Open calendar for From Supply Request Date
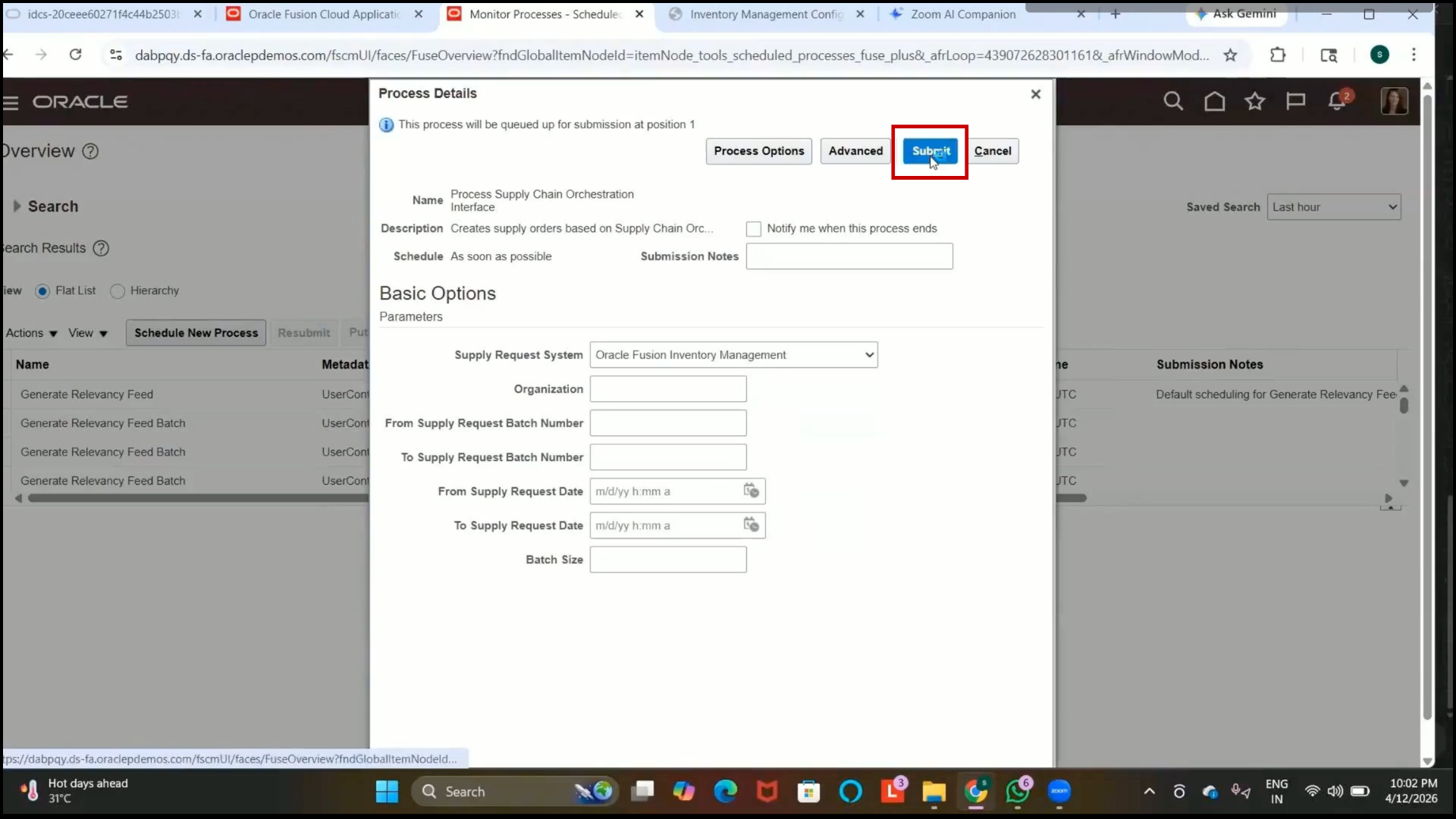This screenshot has height=819, width=1456. click(x=751, y=491)
